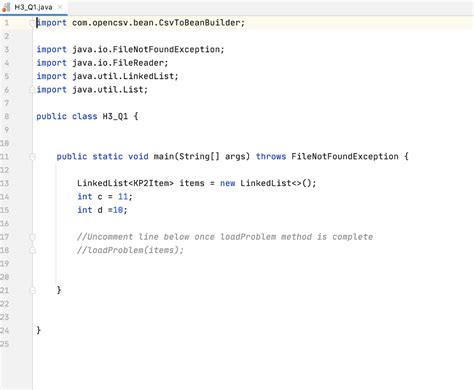Click the variable name items
Image resolution: width=474 pixels, height=390 pixels.
point(192,183)
